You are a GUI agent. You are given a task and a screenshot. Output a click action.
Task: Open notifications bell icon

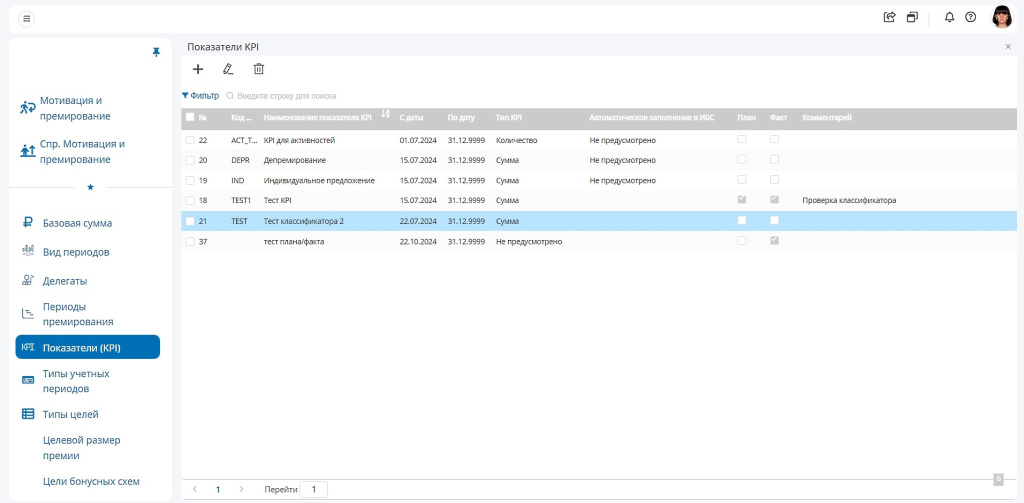pos(949,17)
